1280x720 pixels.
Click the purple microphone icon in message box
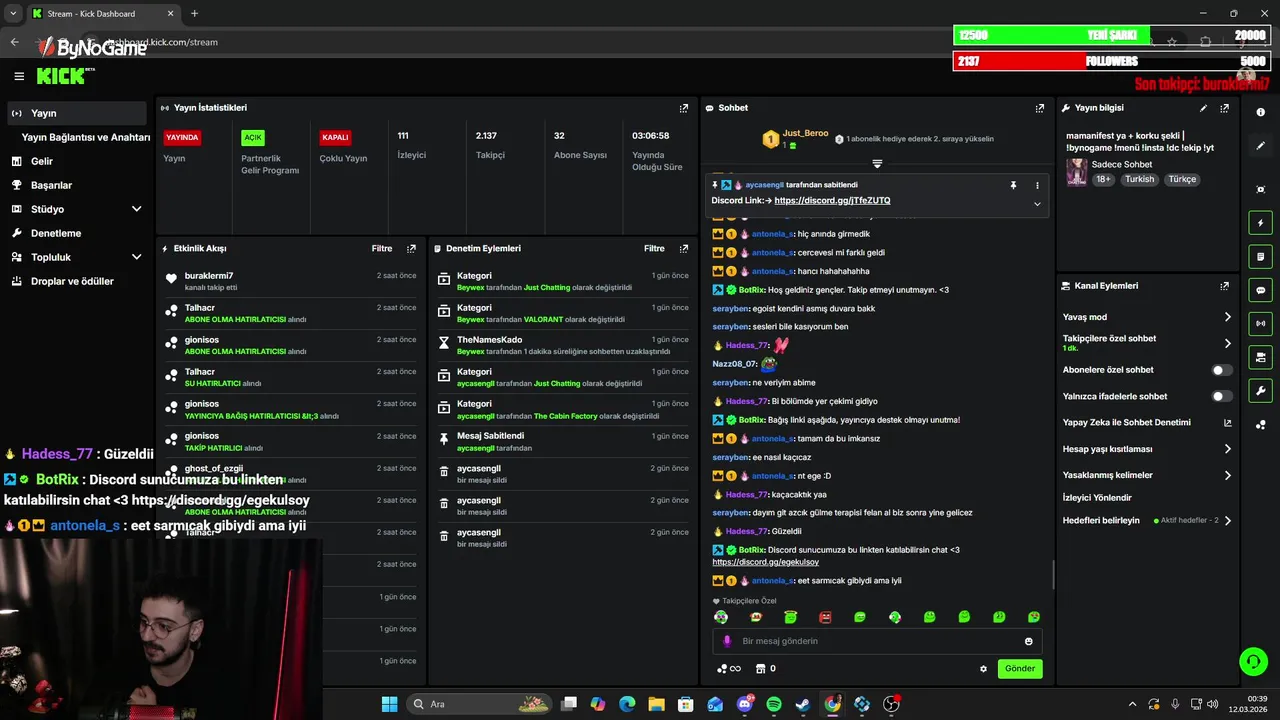(727, 641)
